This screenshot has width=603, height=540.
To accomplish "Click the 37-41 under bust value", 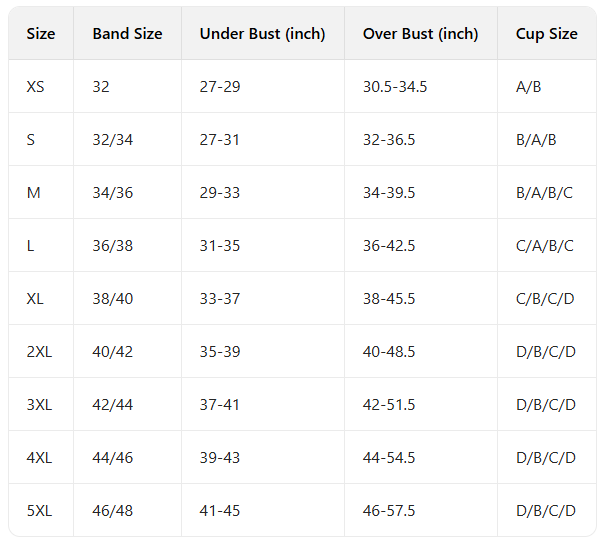I will pos(220,405).
